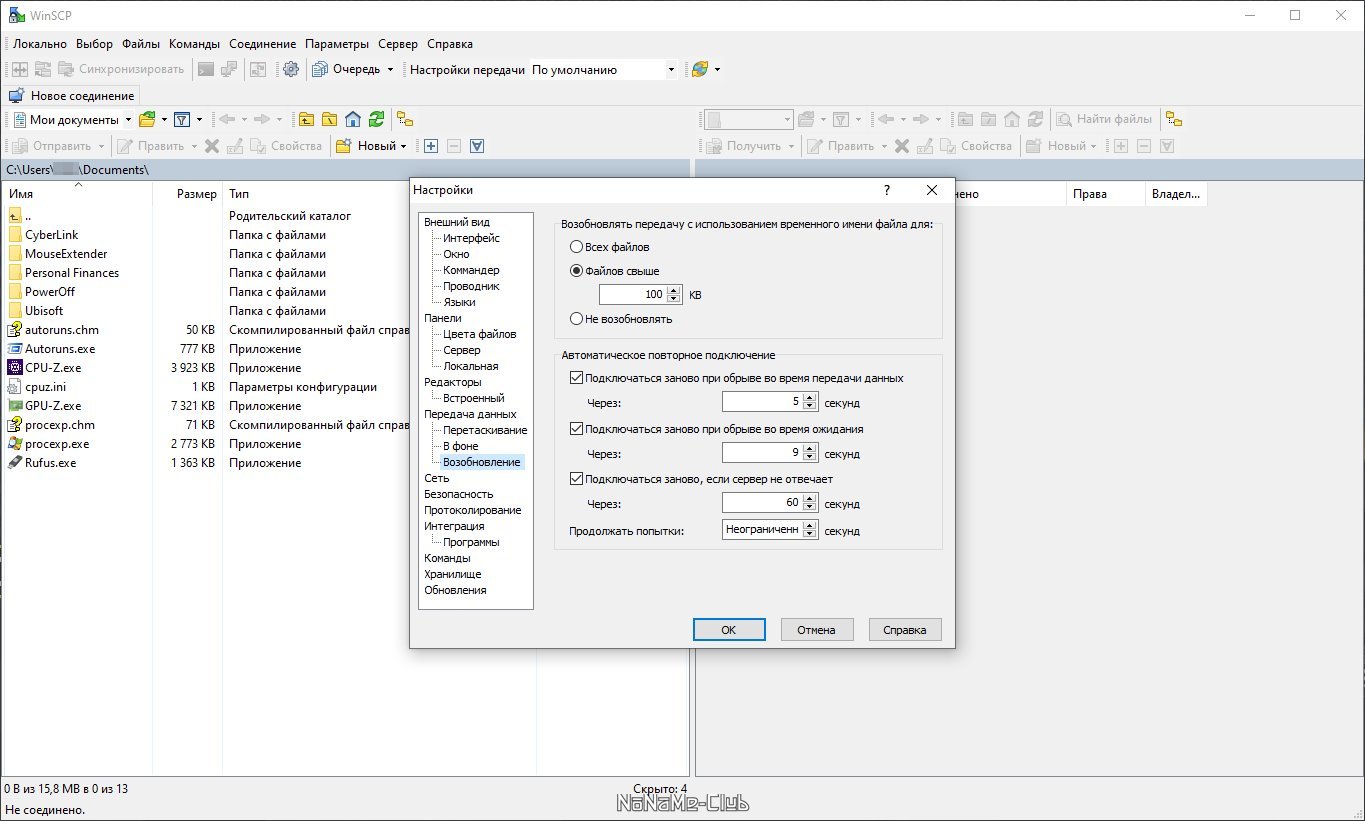Select 'Протоколирование' in settings tree
Viewport: 1365px width, 821px height.
click(x=472, y=510)
